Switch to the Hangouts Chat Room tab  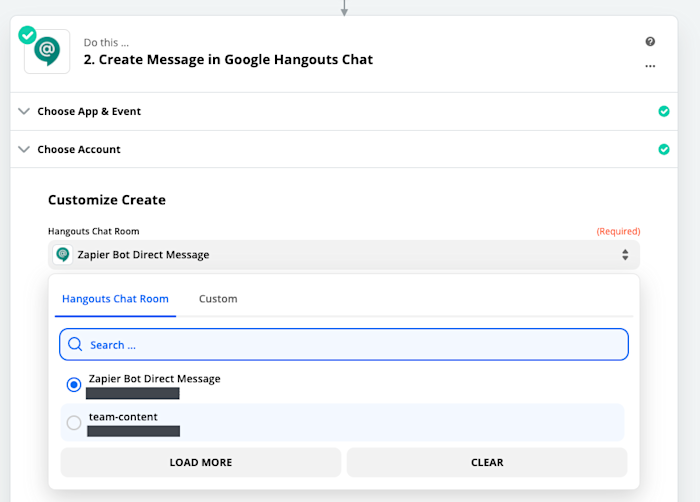115,299
